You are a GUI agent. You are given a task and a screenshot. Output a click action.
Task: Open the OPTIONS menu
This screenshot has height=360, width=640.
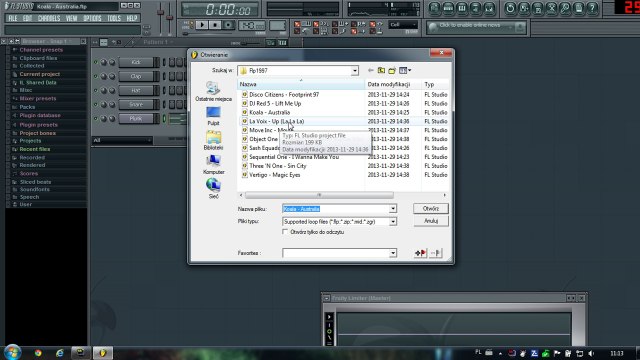[x=92, y=18]
